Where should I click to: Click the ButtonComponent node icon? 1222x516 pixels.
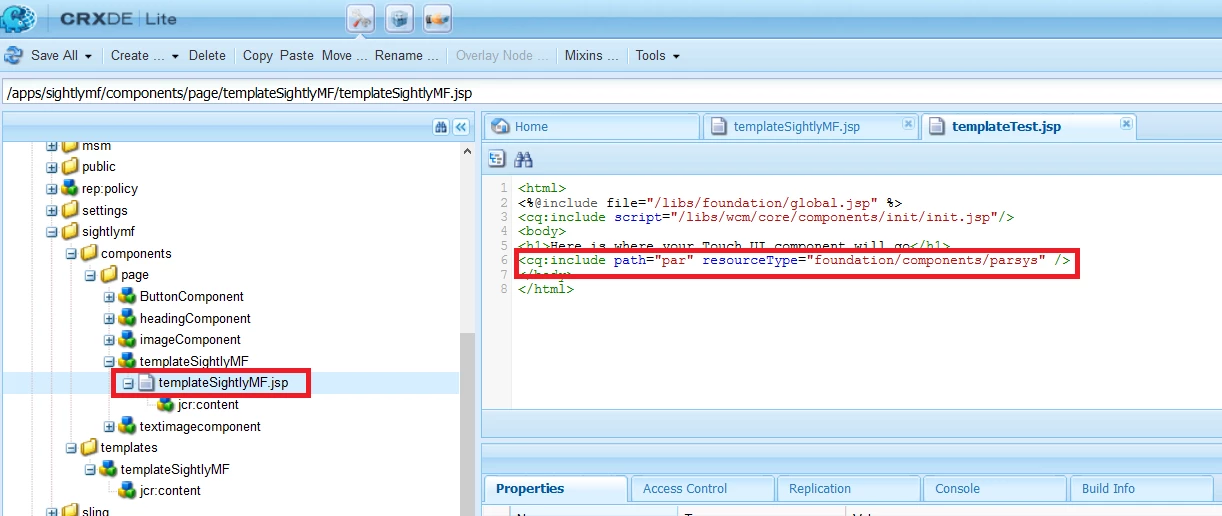[x=127, y=296]
